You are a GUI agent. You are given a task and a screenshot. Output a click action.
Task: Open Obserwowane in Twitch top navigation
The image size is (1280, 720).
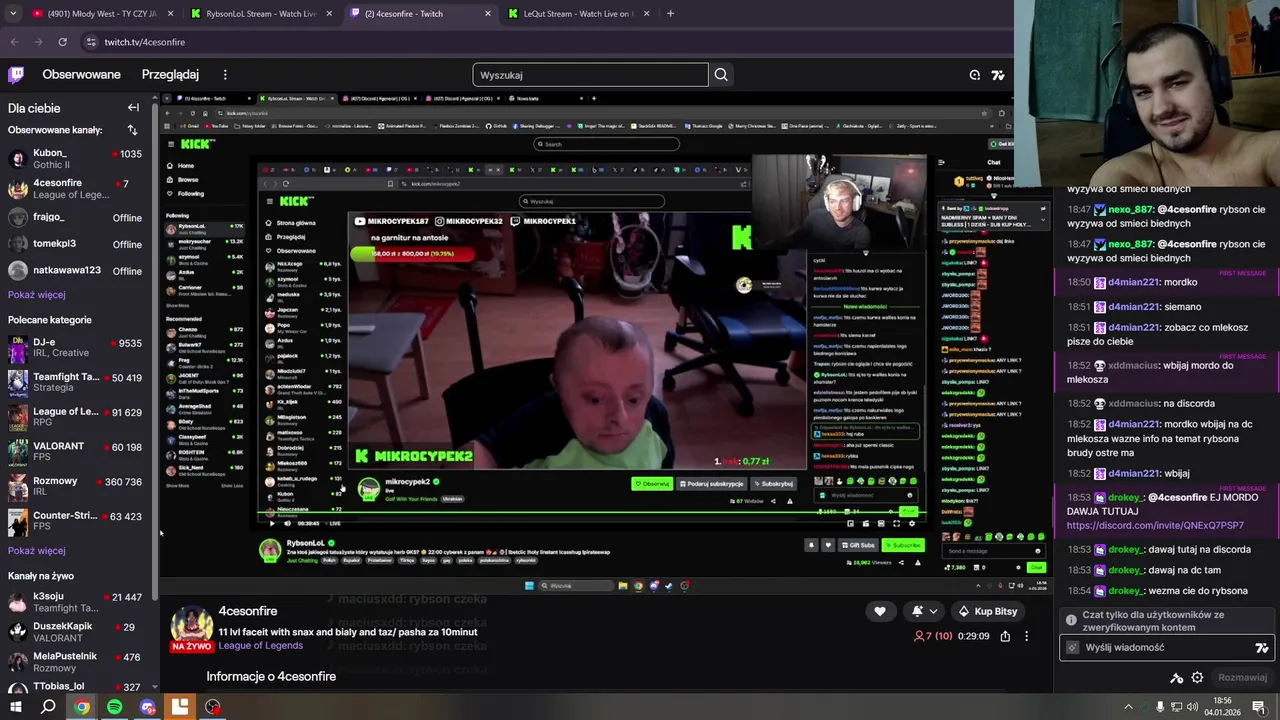(x=81, y=75)
